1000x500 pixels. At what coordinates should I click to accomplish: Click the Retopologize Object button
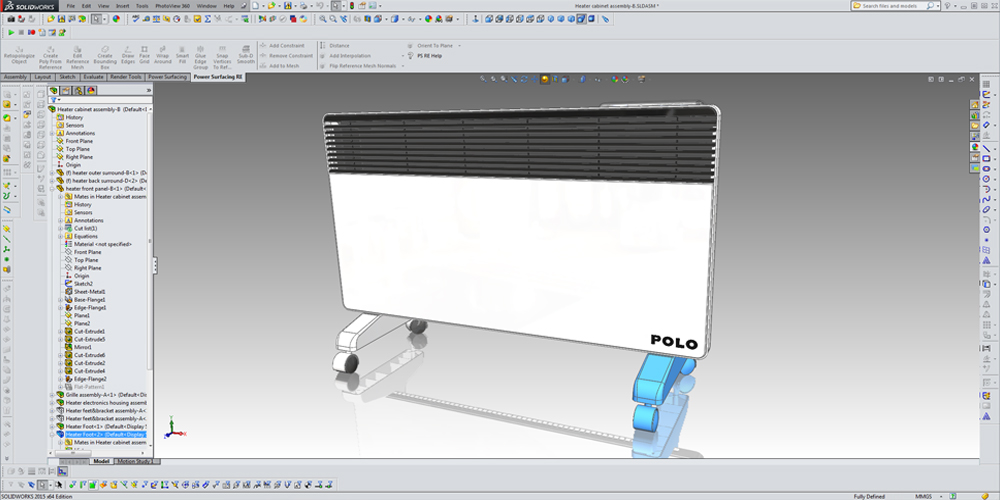click(x=19, y=55)
